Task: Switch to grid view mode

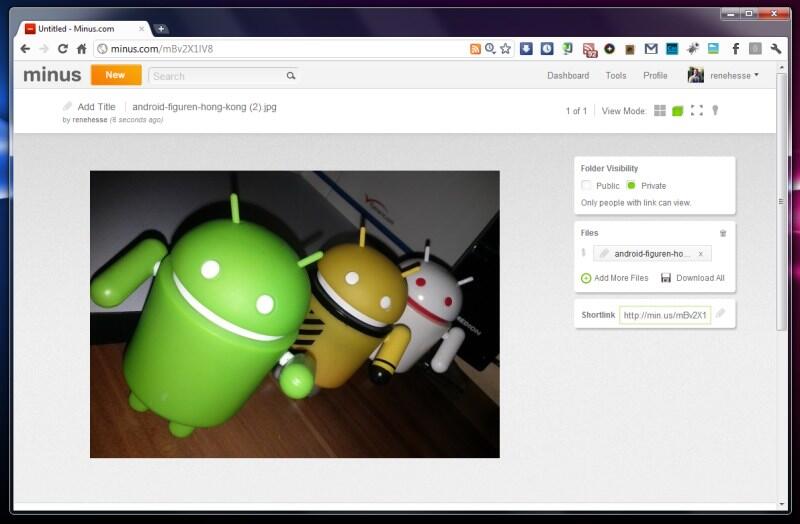Action: pyautogui.click(x=660, y=111)
